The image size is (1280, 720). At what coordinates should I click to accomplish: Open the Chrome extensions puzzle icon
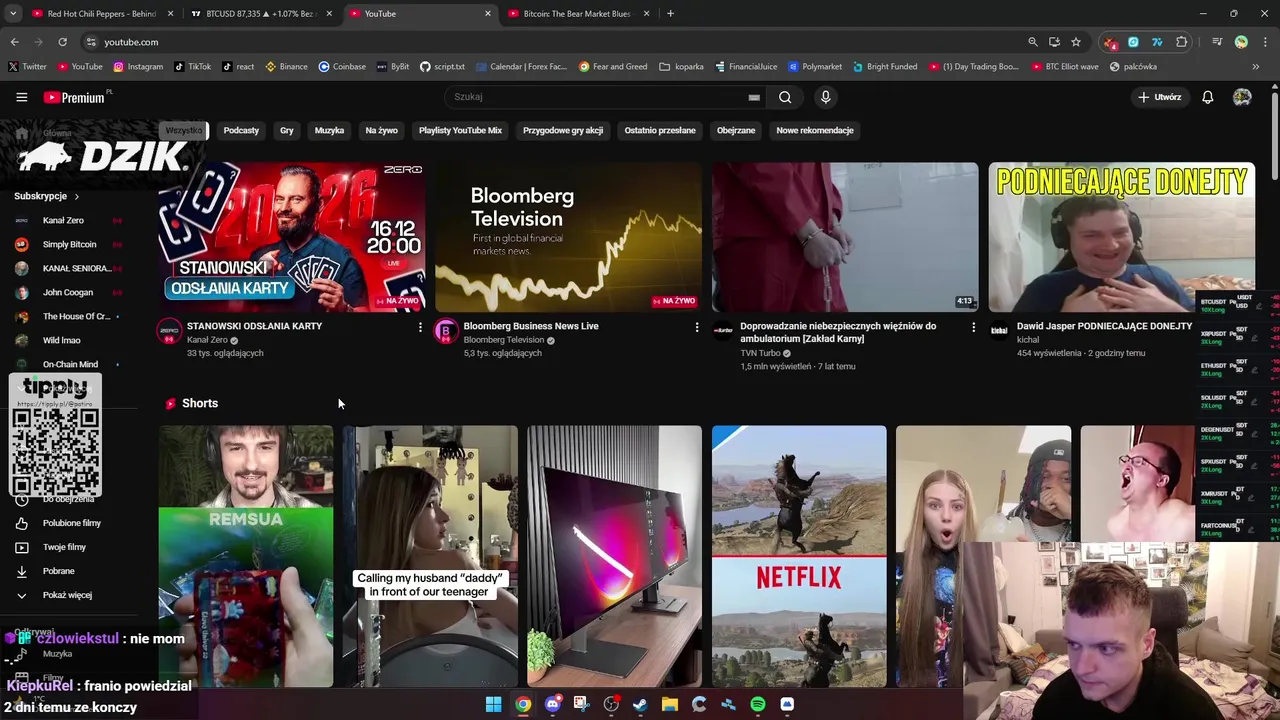click(x=1182, y=42)
